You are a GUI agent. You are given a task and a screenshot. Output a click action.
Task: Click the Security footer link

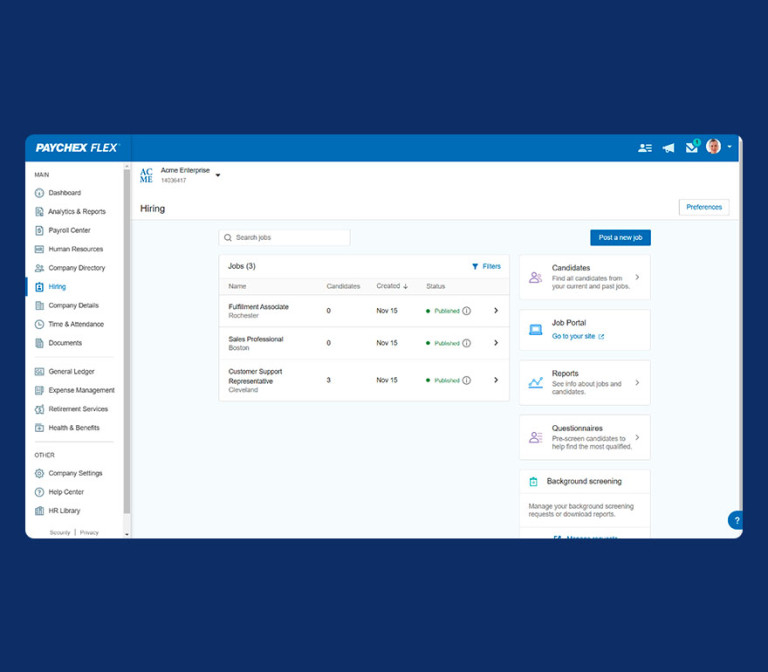(60, 532)
